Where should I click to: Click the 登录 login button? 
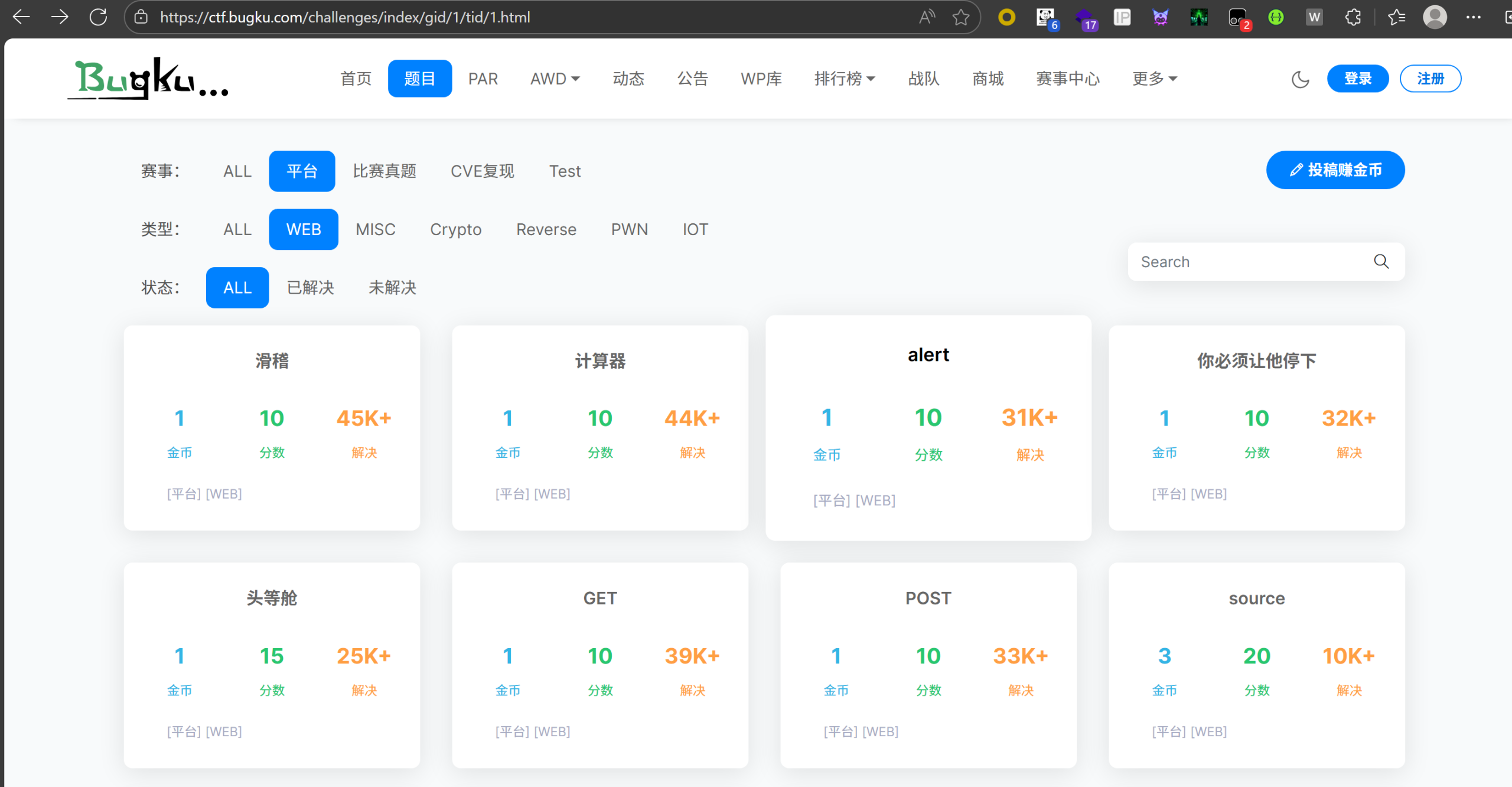point(1357,79)
